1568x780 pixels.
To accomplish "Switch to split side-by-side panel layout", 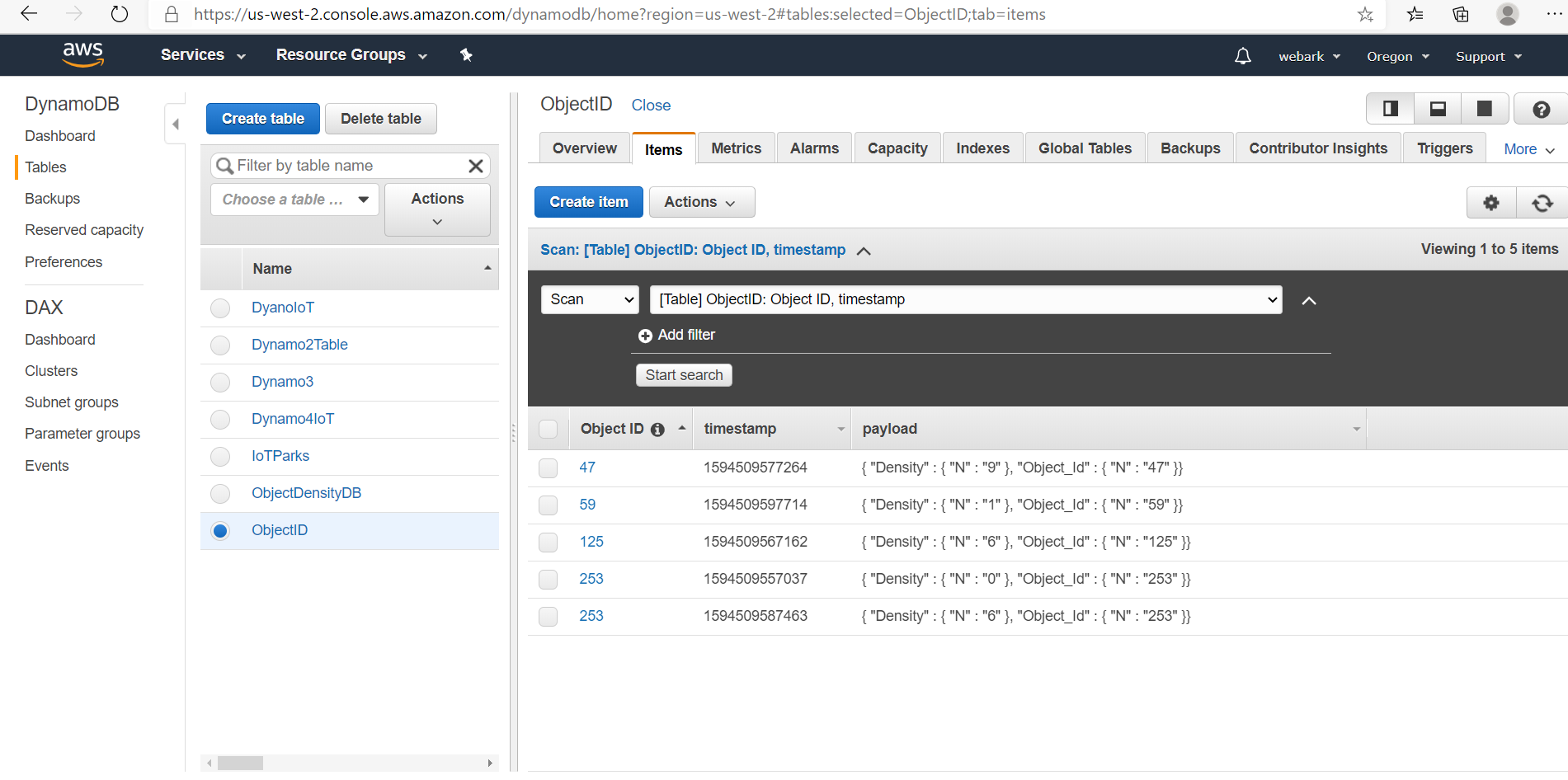I will click(1390, 109).
